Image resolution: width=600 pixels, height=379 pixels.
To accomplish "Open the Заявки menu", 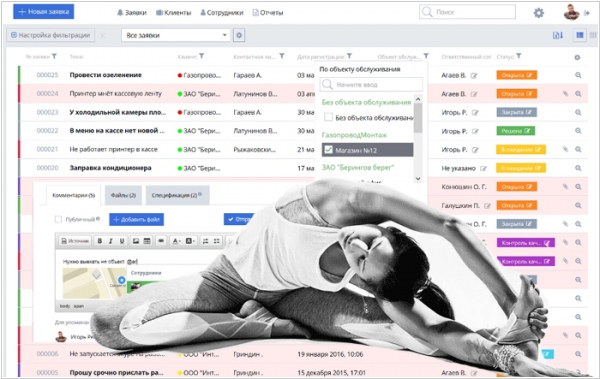I will 132,13.
